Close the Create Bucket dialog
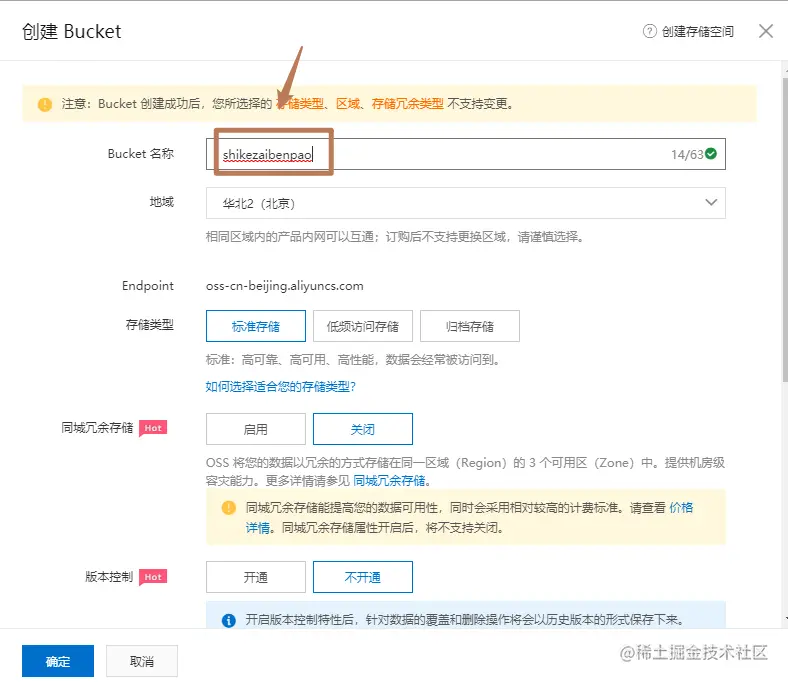The image size is (788, 682). coord(765,31)
